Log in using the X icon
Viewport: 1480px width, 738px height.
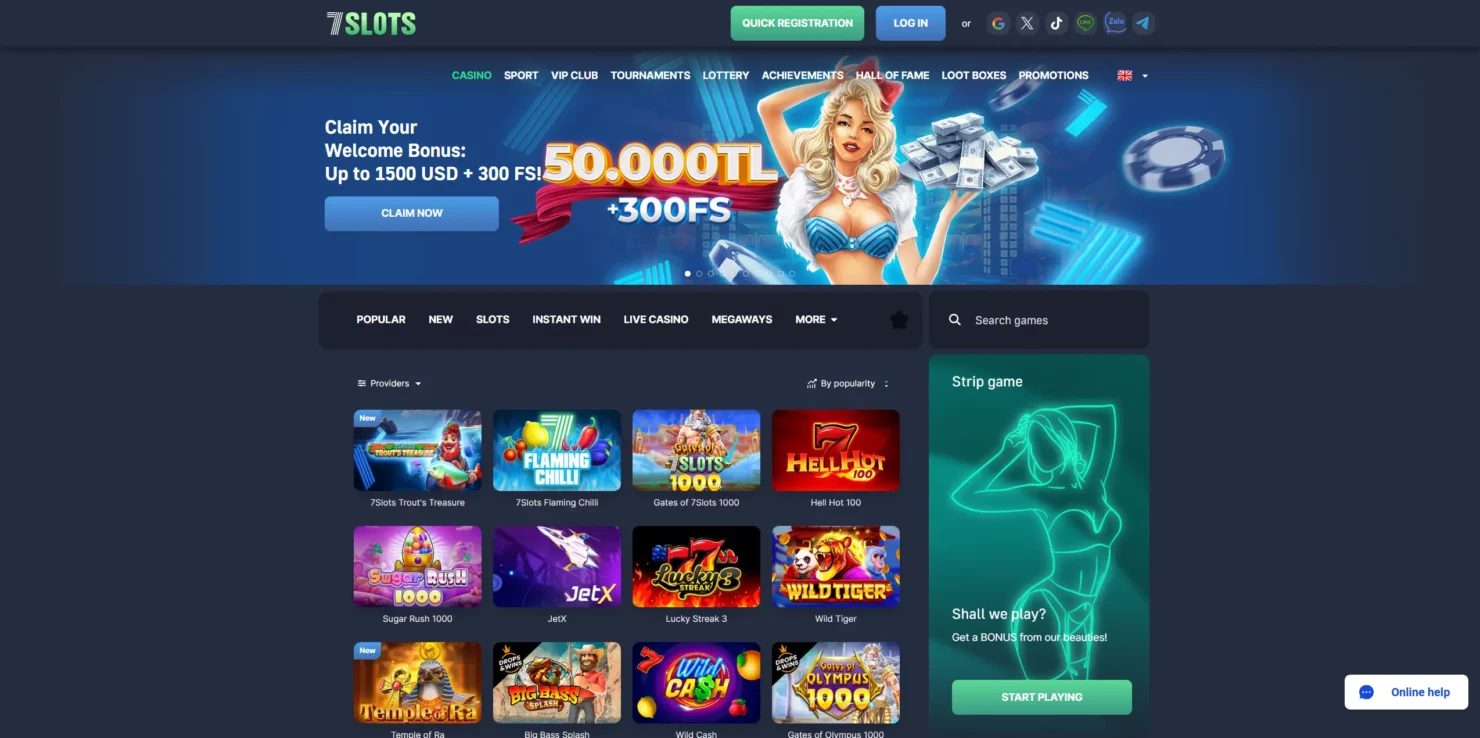pyautogui.click(x=1027, y=23)
